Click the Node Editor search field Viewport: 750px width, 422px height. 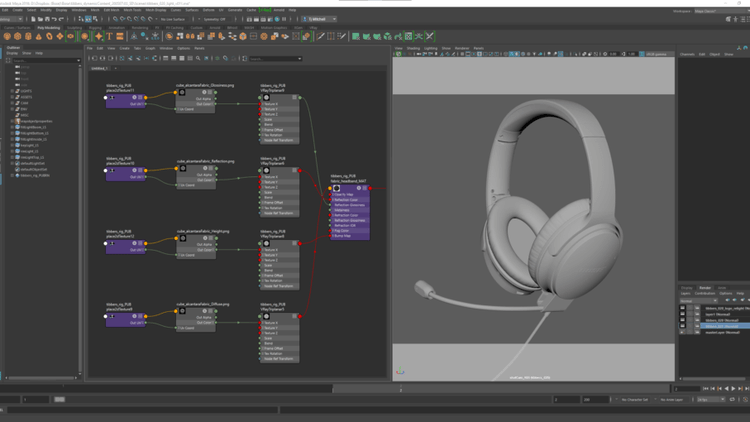[270, 58]
